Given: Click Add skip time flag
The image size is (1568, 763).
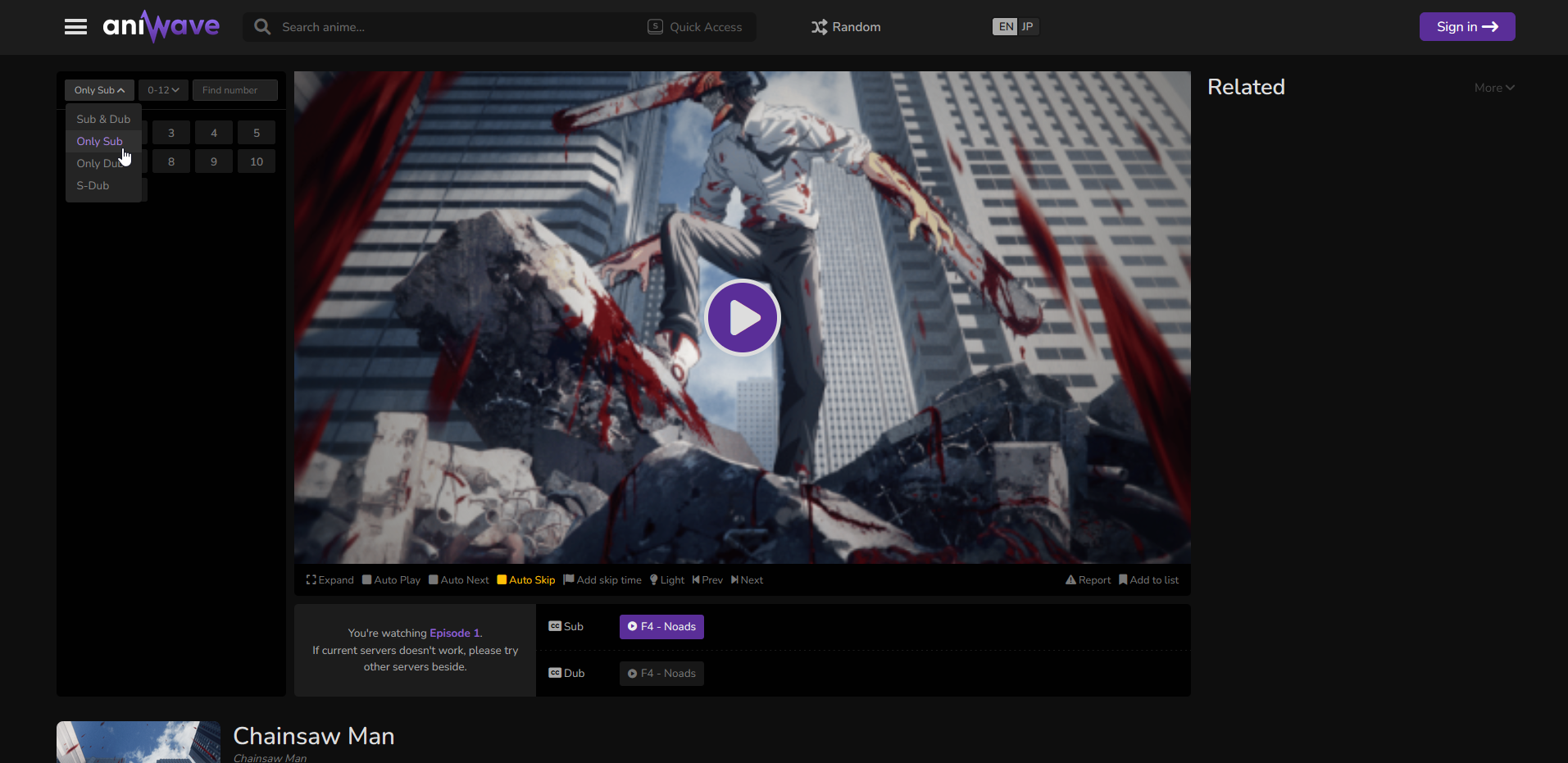Looking at the screenshot, I should tap(569, 580).
